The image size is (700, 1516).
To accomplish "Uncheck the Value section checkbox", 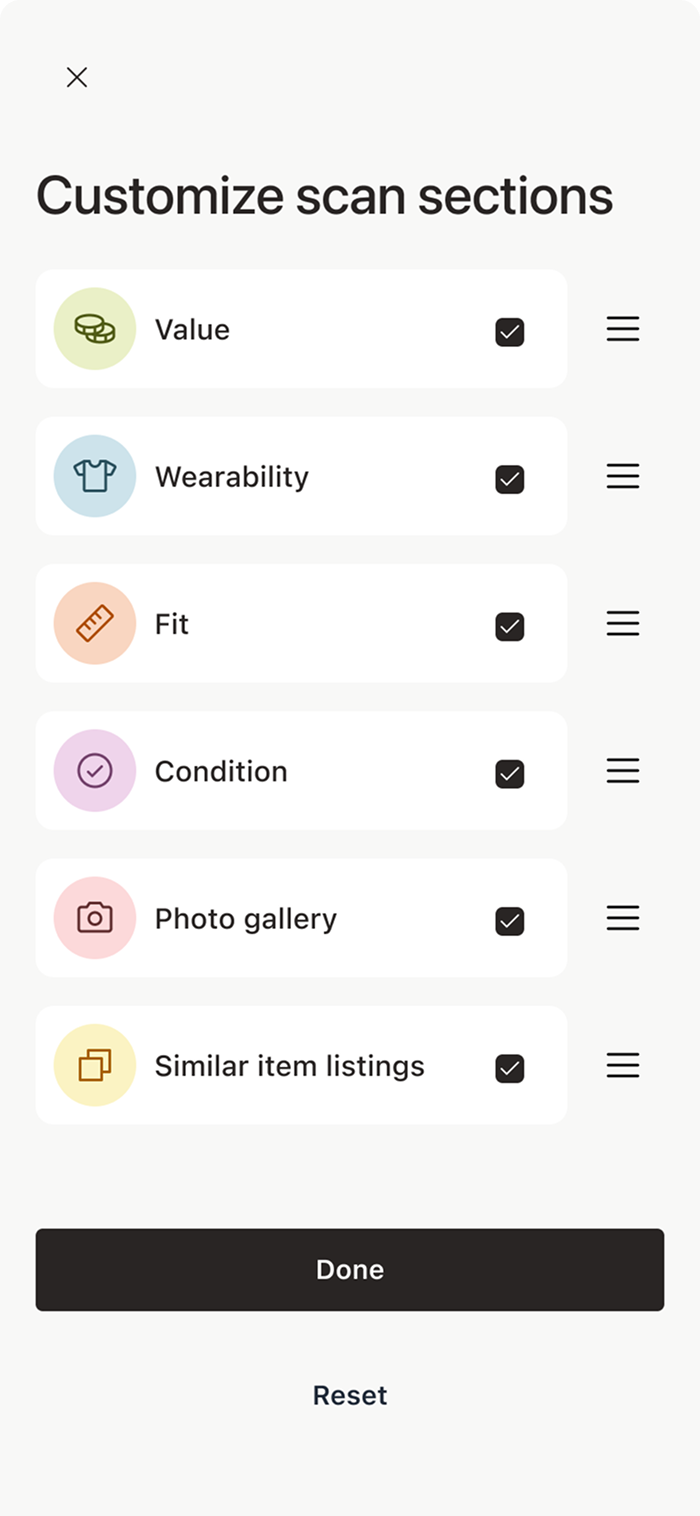I will [x=510, y=332].
